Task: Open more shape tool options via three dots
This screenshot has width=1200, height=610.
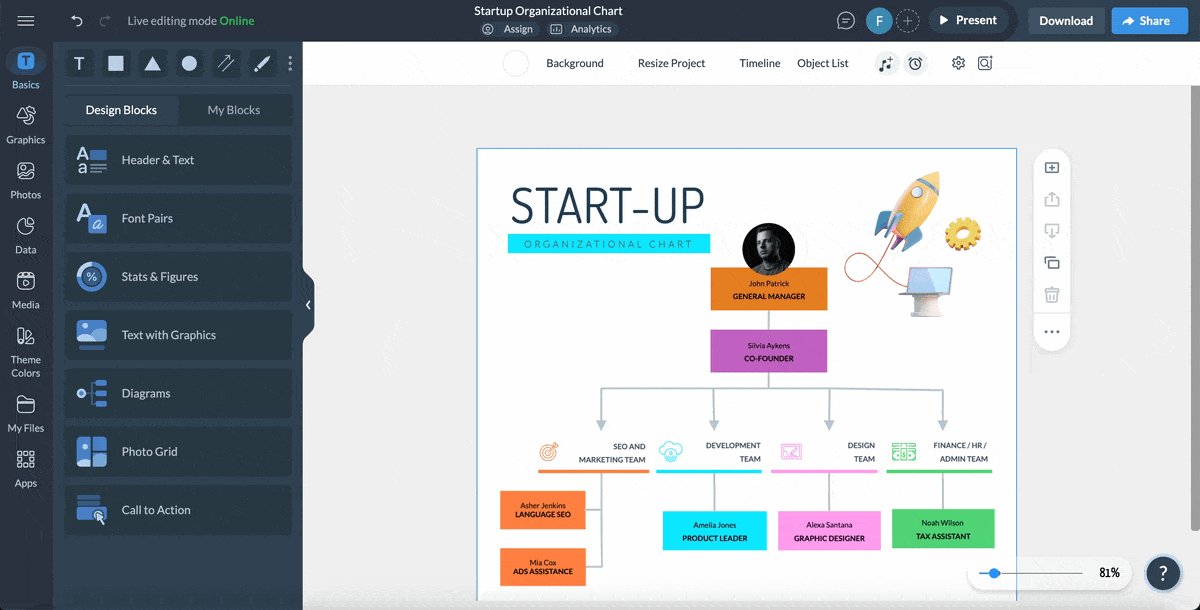Action: (290, 62)
